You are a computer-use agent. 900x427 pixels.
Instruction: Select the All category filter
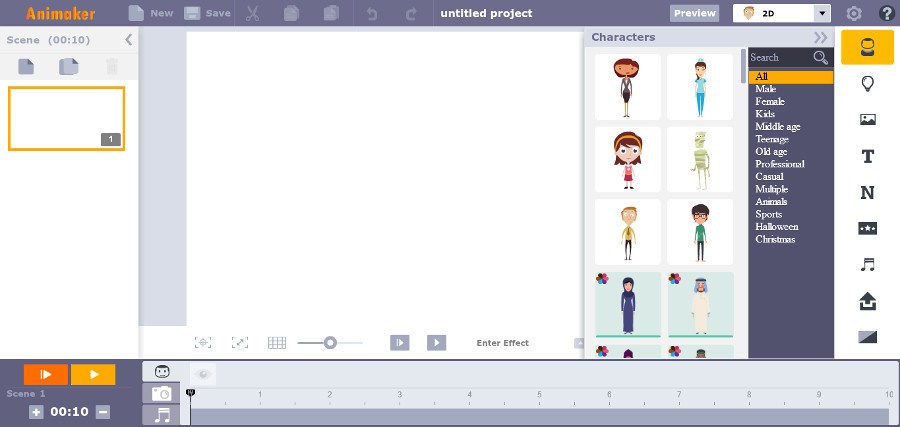coord(790,77)
